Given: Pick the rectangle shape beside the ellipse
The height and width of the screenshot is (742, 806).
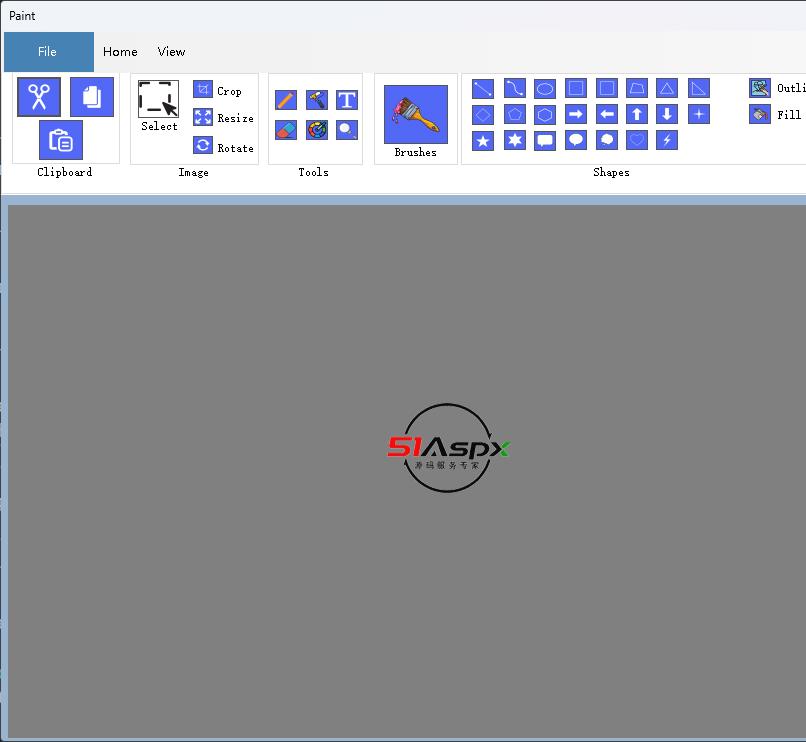Looking at the screenshot, I should pos(576,88).
